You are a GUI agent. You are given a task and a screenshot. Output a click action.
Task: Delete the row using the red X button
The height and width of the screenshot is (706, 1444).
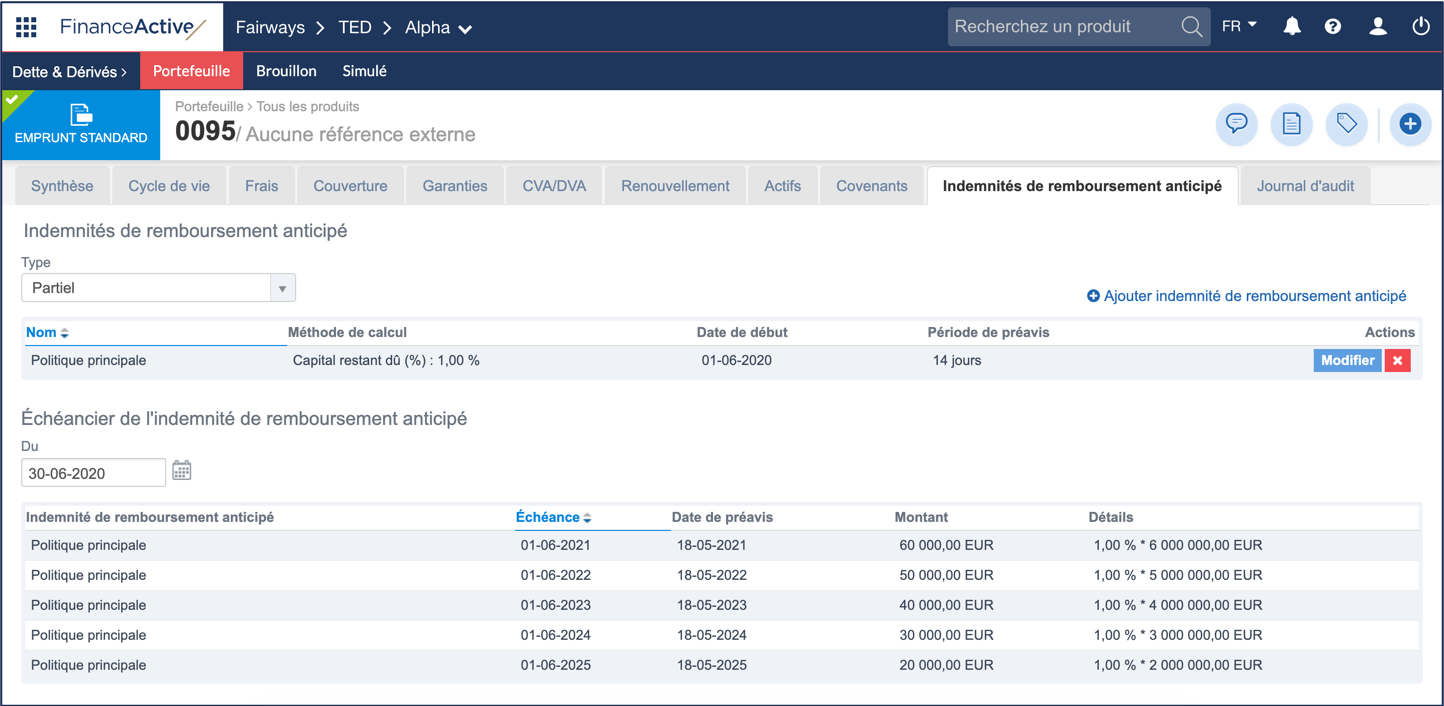point(1397,360)
